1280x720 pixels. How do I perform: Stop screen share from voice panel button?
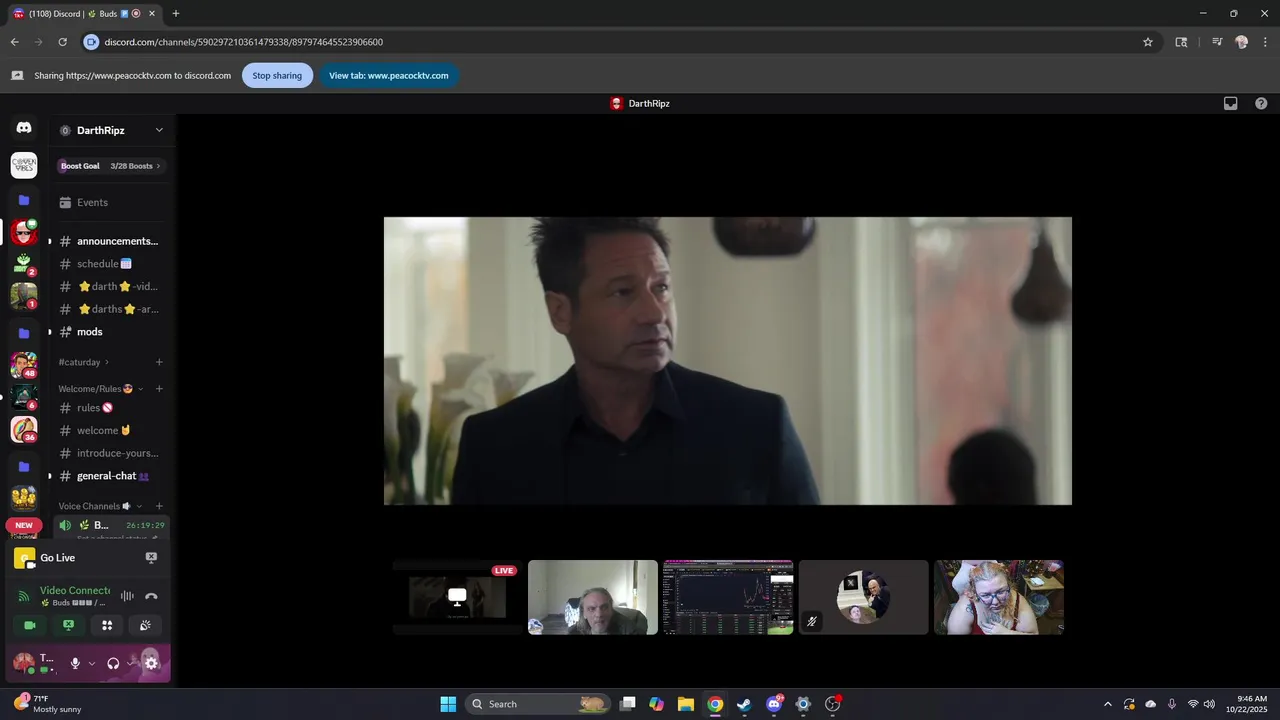tap(68, 625)
